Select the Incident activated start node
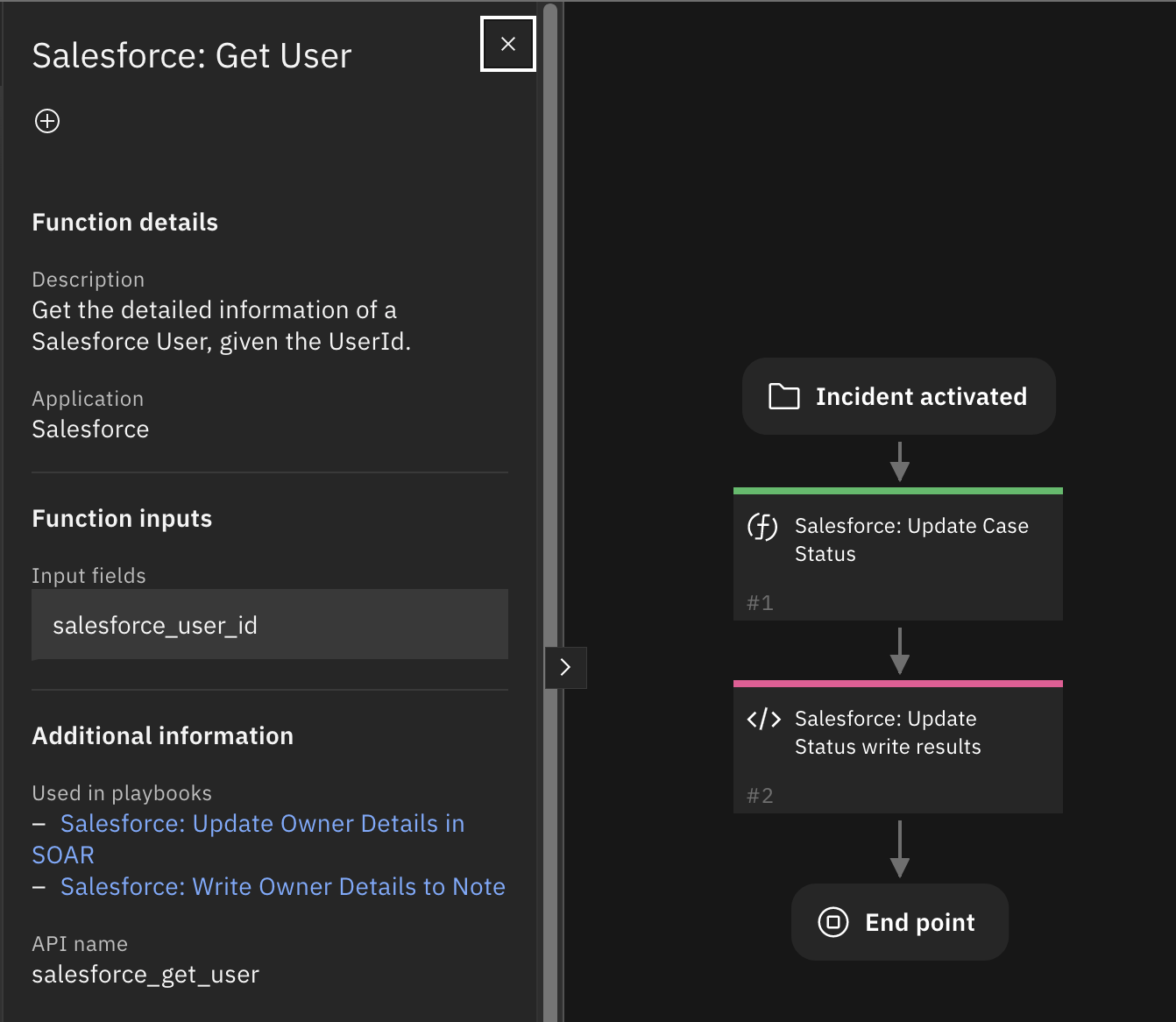Image resolution: width=1176 pixels, height=1022 pixels. [899, 396]
